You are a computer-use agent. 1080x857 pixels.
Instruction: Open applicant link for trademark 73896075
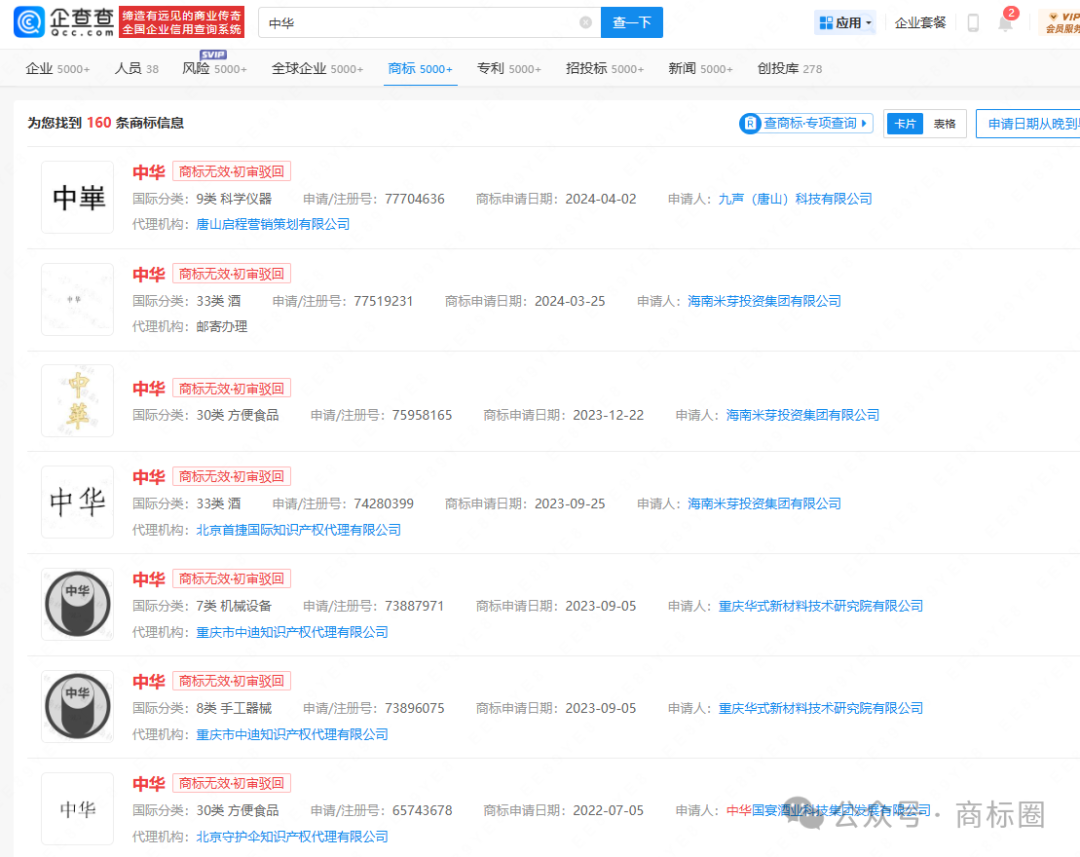[x=820, y=708]
